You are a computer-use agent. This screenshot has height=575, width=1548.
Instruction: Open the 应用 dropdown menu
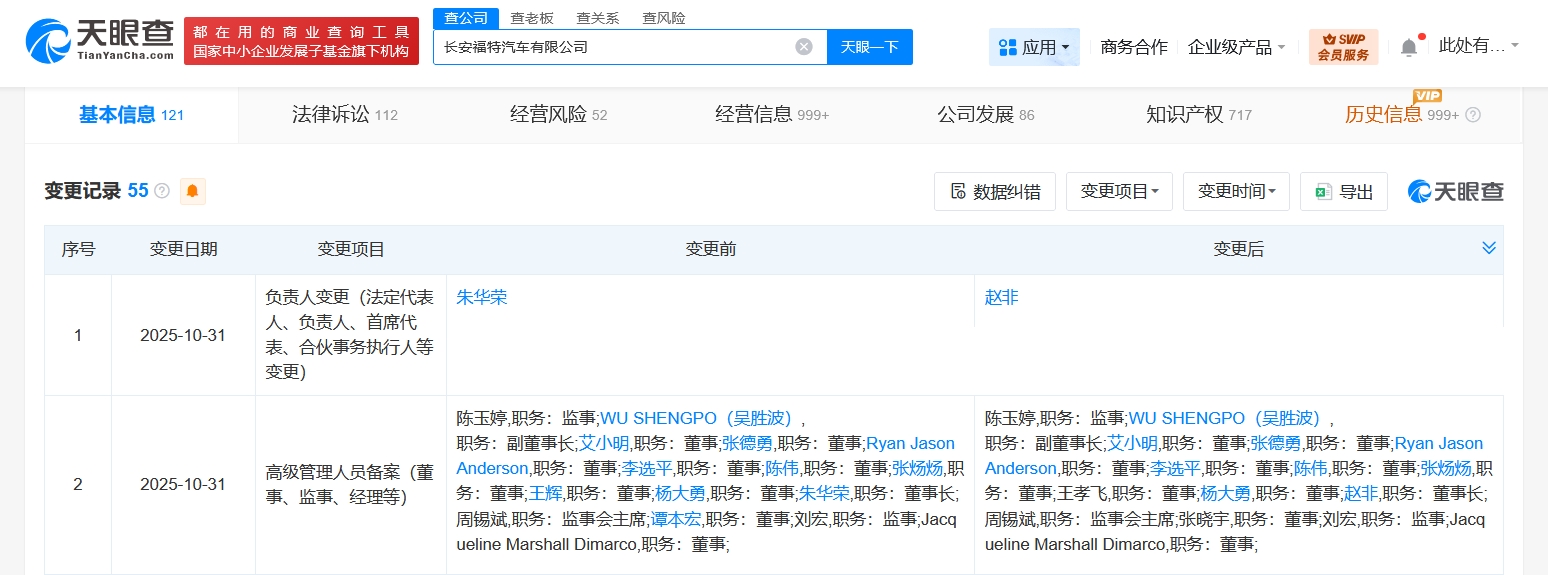point(1034,47)
